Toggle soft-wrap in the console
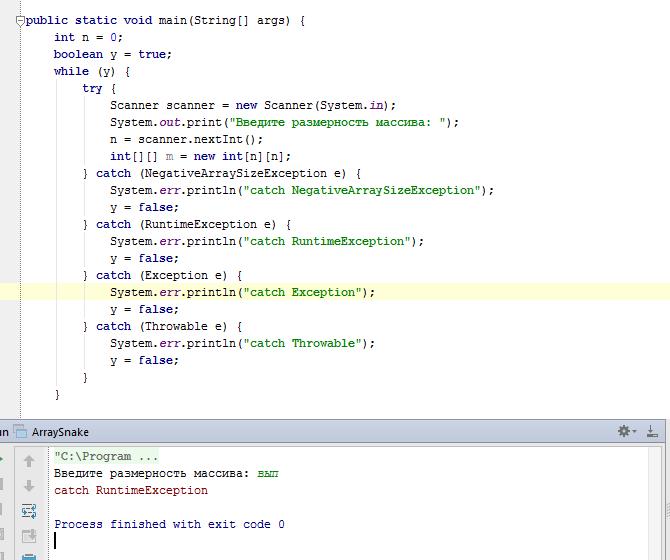Screen dimensions: 670x560 tap(29, 511)
